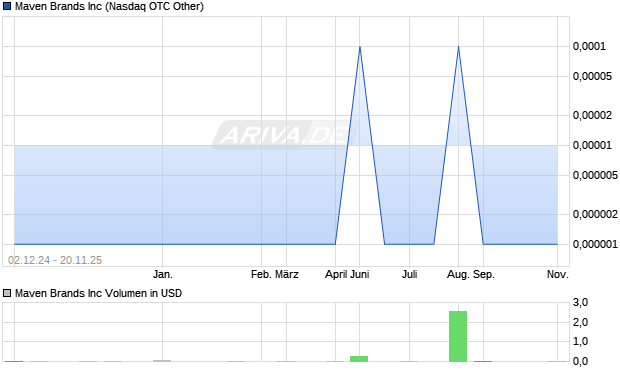
Task: Click the Nov. month label
Action: (x=558, y=274)
